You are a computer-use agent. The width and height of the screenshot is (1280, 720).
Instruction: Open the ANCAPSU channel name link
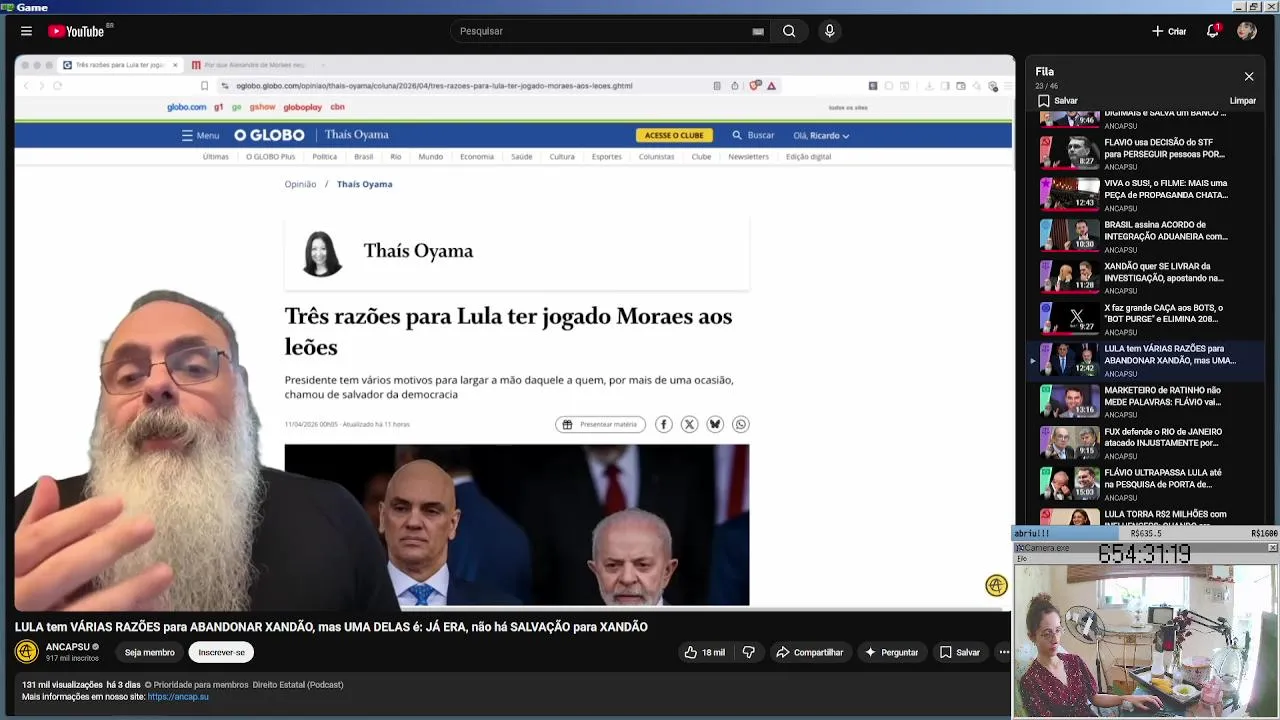tap(68, 647)
